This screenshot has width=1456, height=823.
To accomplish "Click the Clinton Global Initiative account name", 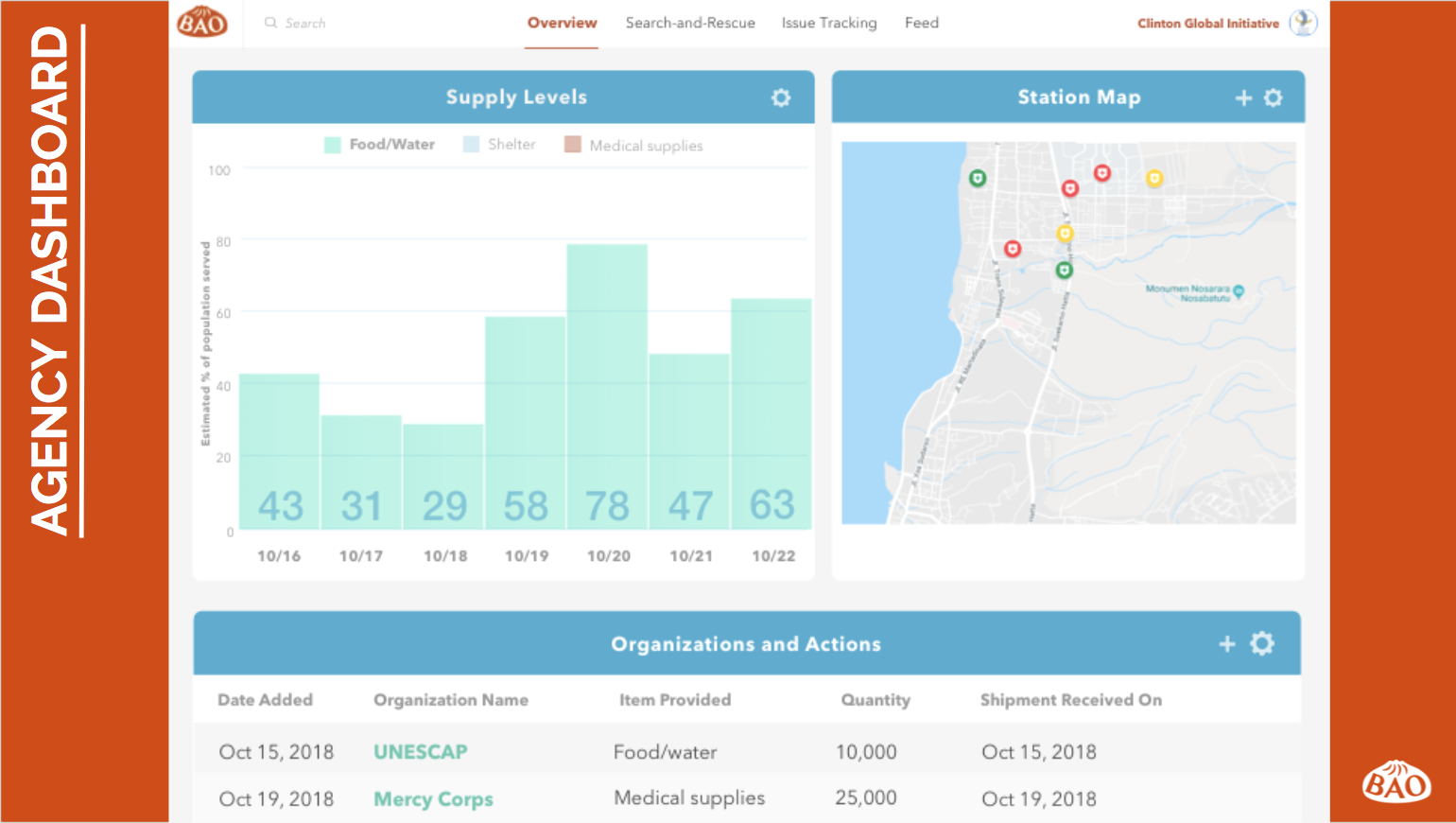I will [x=1207, y=24].
